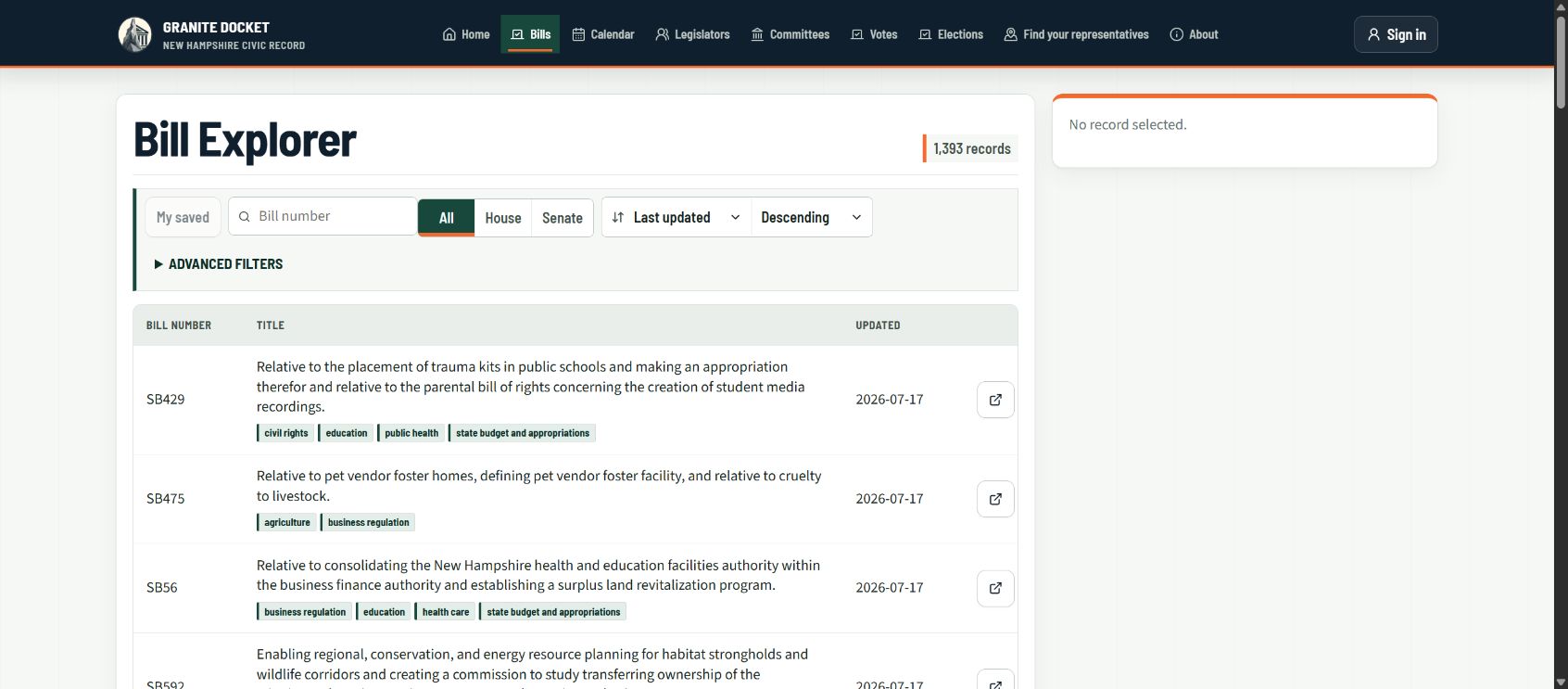Click the sort arrows icon beside Last updated
This screenshot has width=1568, height=689.
coord(618,217)
